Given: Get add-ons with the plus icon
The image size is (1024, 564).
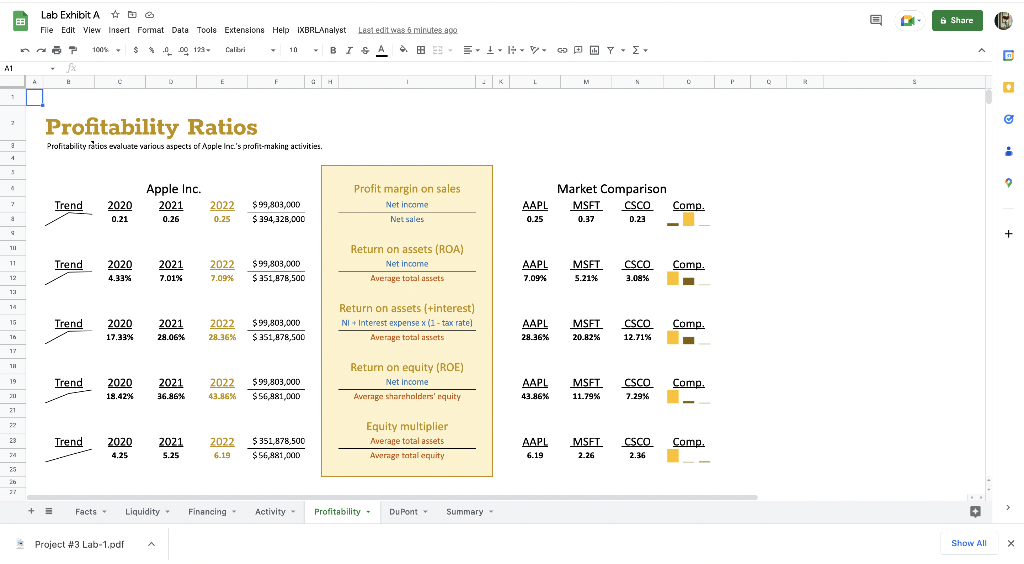Looking at the screenshot, I should coord(1008,234).
